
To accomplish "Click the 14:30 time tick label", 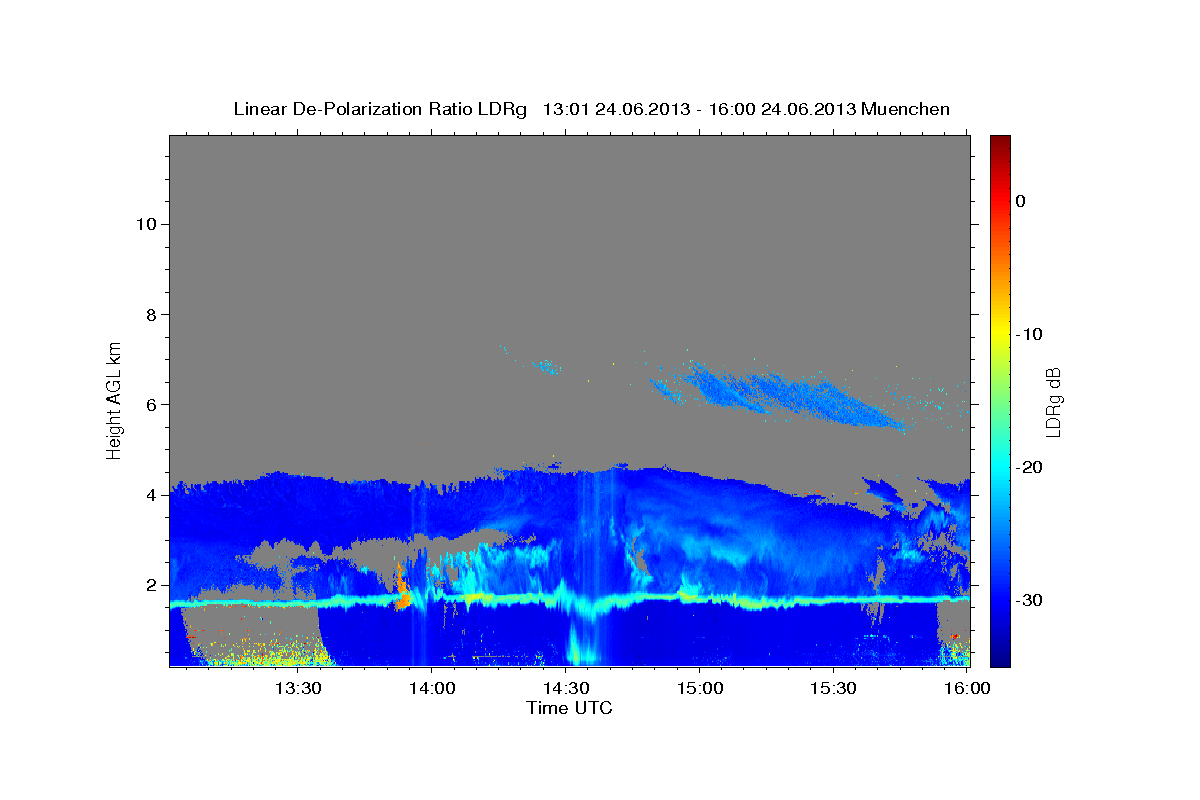I will point(566,688).
